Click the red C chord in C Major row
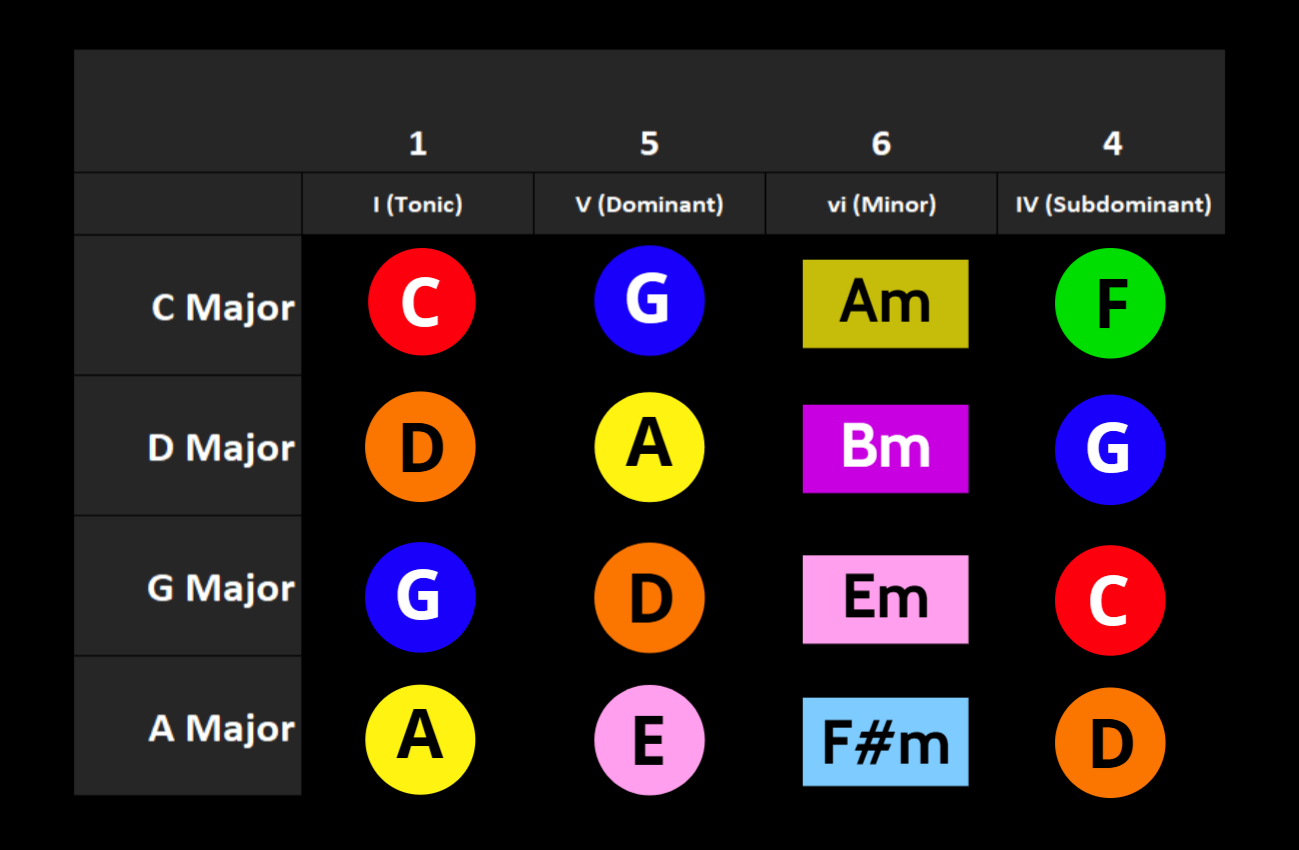The height and width of the screenshot is (850, 1299). [421, 302]
